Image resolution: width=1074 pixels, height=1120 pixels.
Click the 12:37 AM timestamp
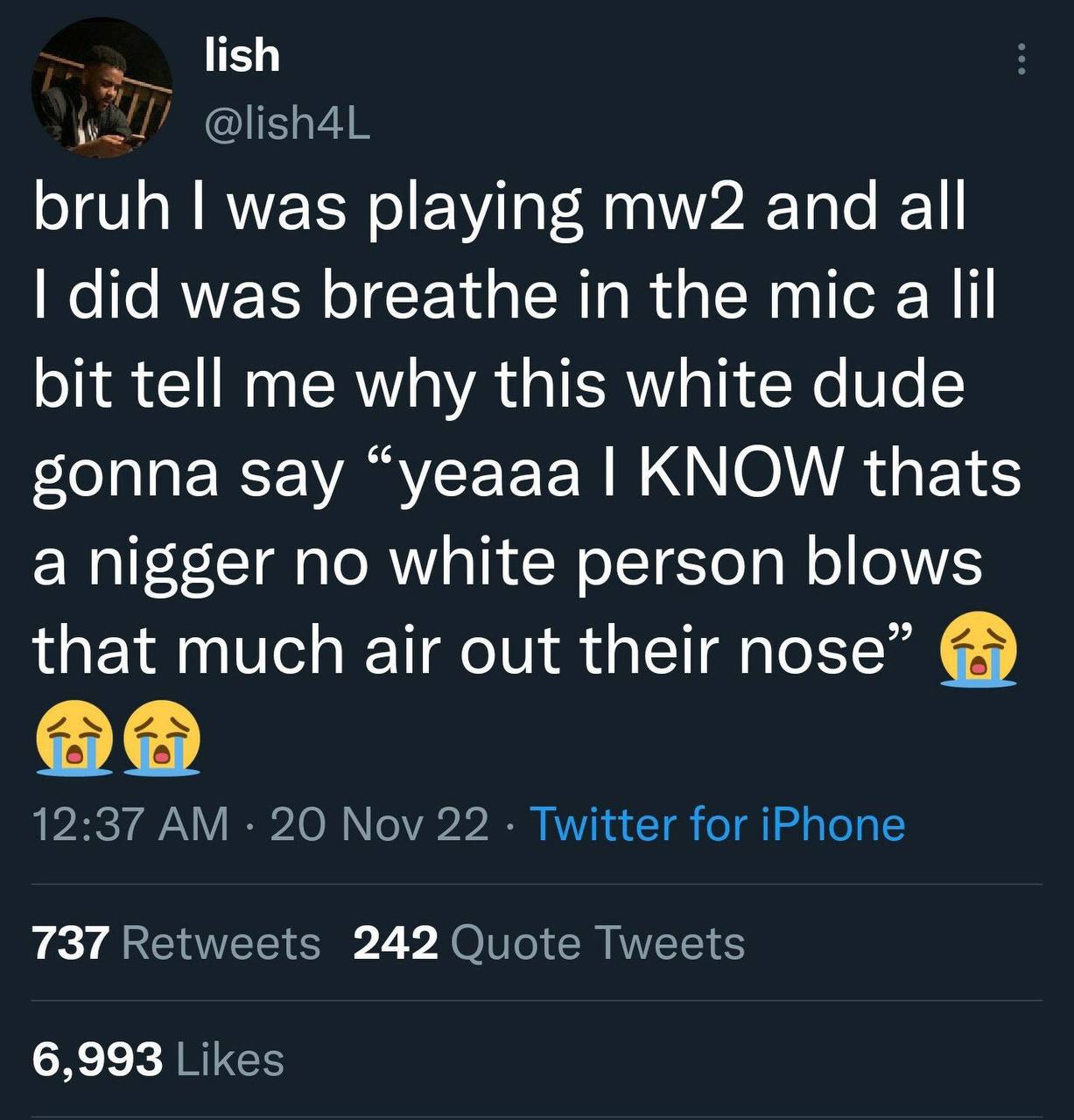[131, 824]
